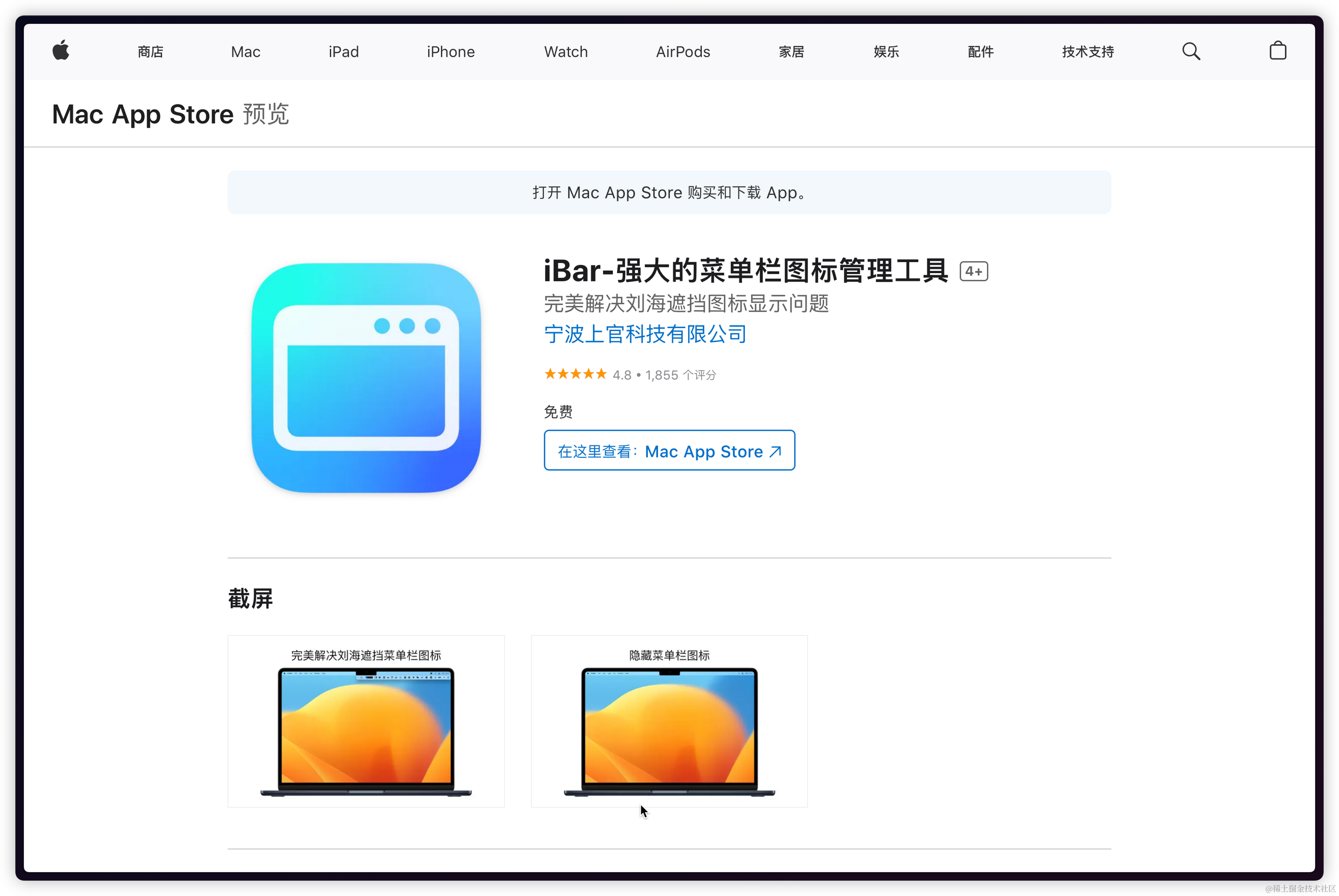Click the 4+ age rating badge

[x=973, y=271]
